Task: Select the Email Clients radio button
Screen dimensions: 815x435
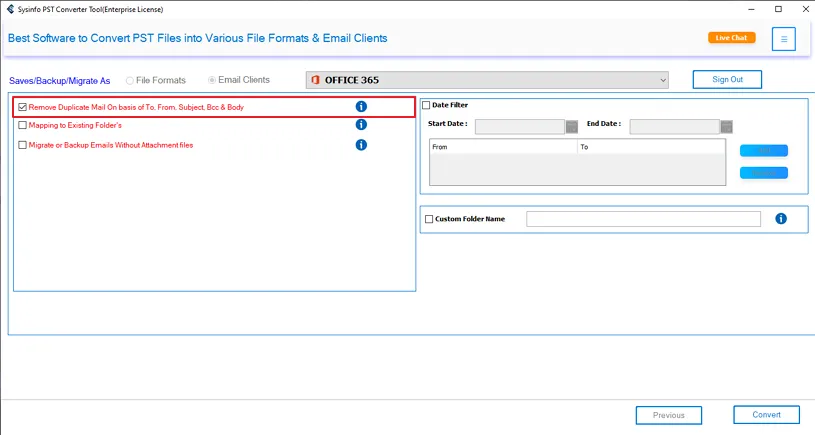Action: 212,80
